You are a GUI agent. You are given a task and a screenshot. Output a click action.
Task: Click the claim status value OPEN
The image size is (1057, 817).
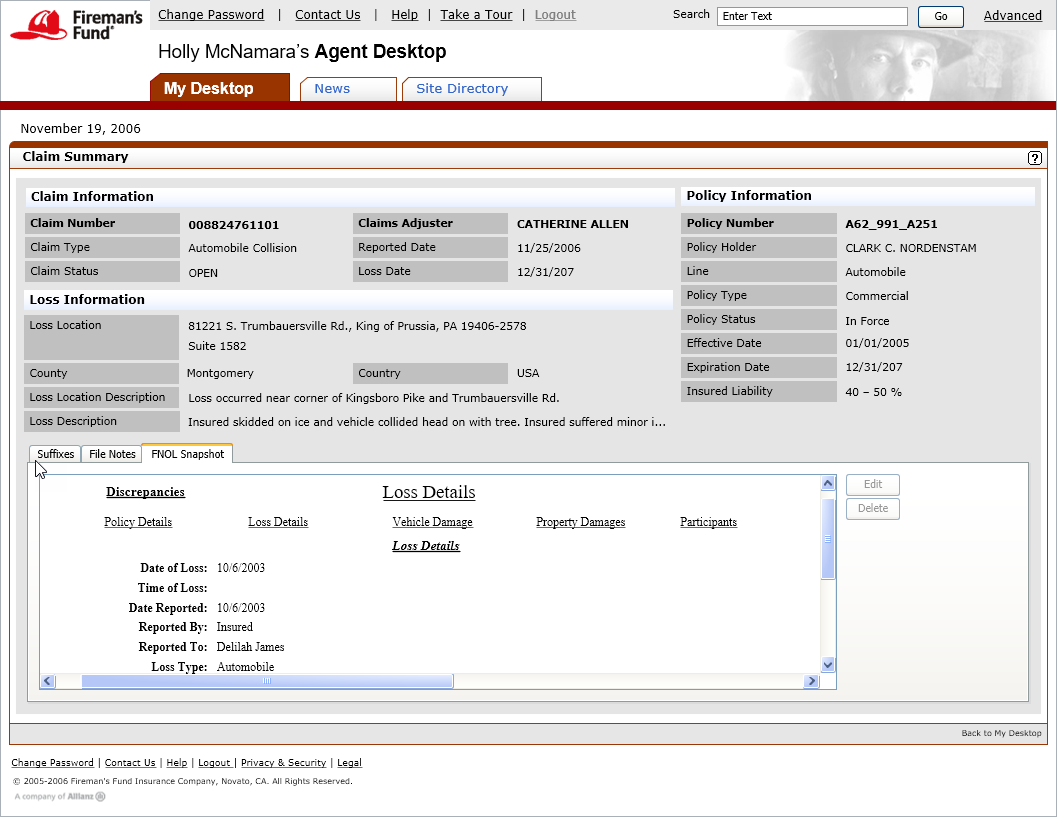click(203, 273)
